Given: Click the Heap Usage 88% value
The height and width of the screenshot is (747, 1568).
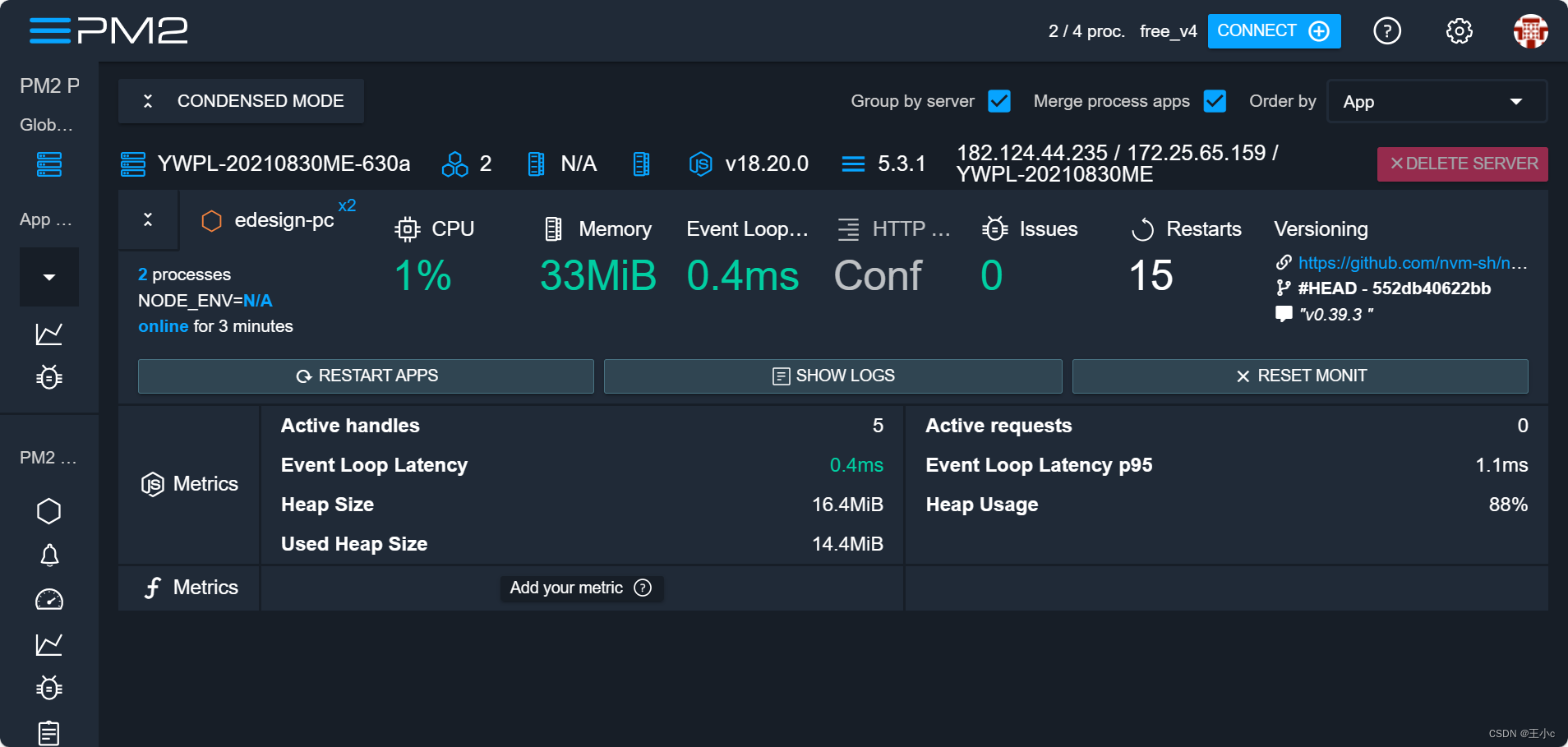Looking at the screenshot, I should (x=1508, y=505).
